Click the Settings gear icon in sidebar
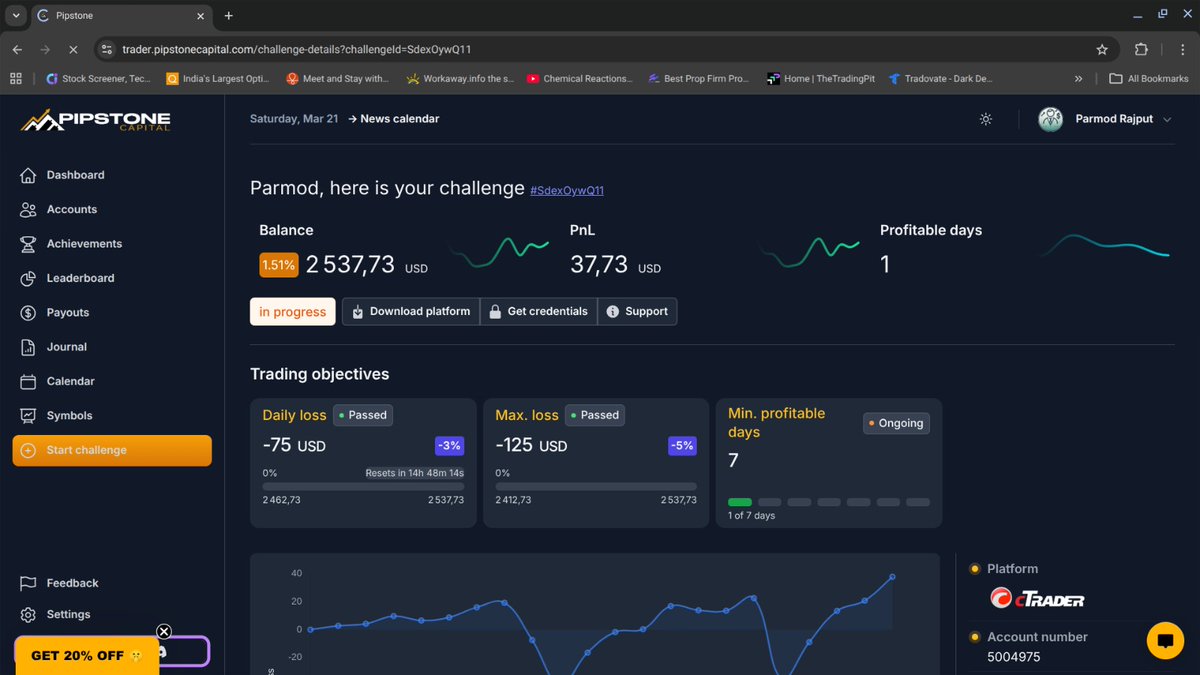This screenshot has height=675, width=1200. pos(28,614)
